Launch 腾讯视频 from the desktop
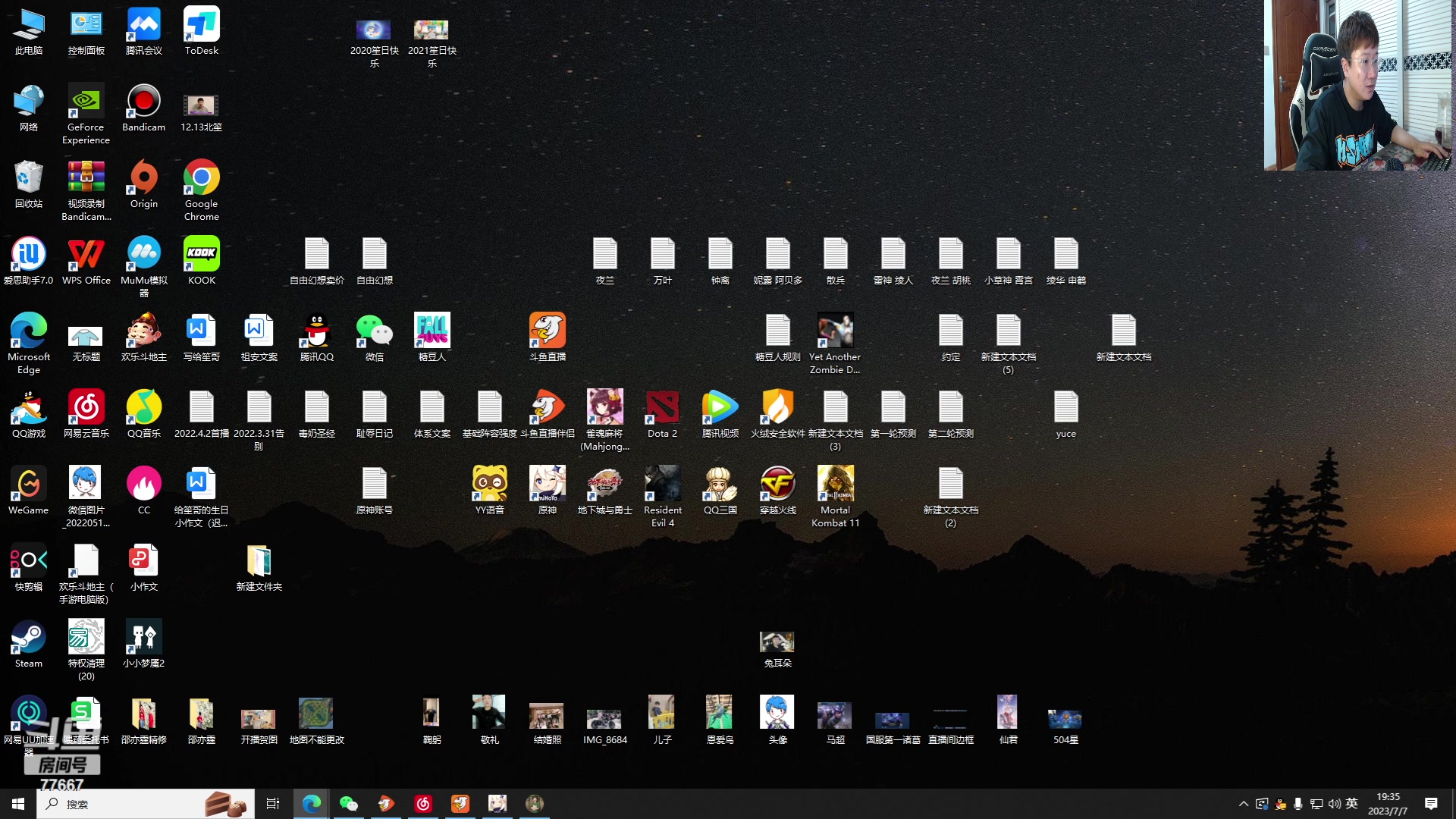The width and height of the screenshot is (1456, 819). (720, 414)
